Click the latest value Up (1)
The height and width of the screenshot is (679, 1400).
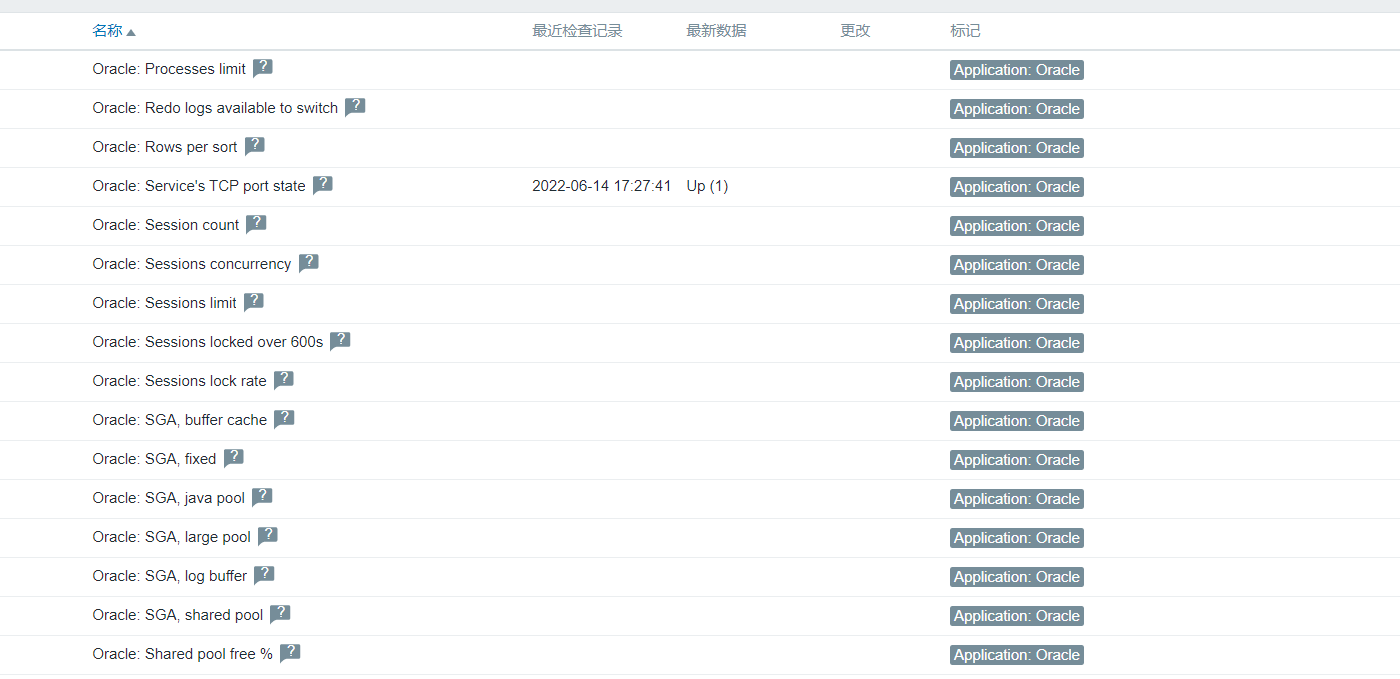tap(707, 186)
